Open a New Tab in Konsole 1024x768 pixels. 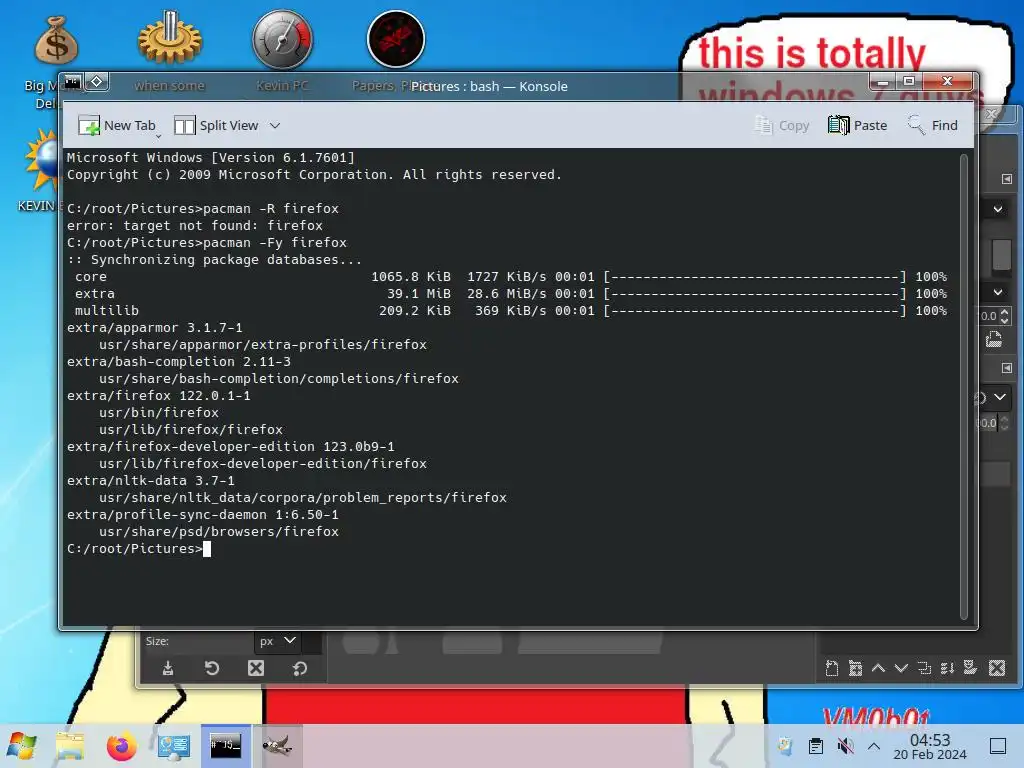[x=116, y=125]
